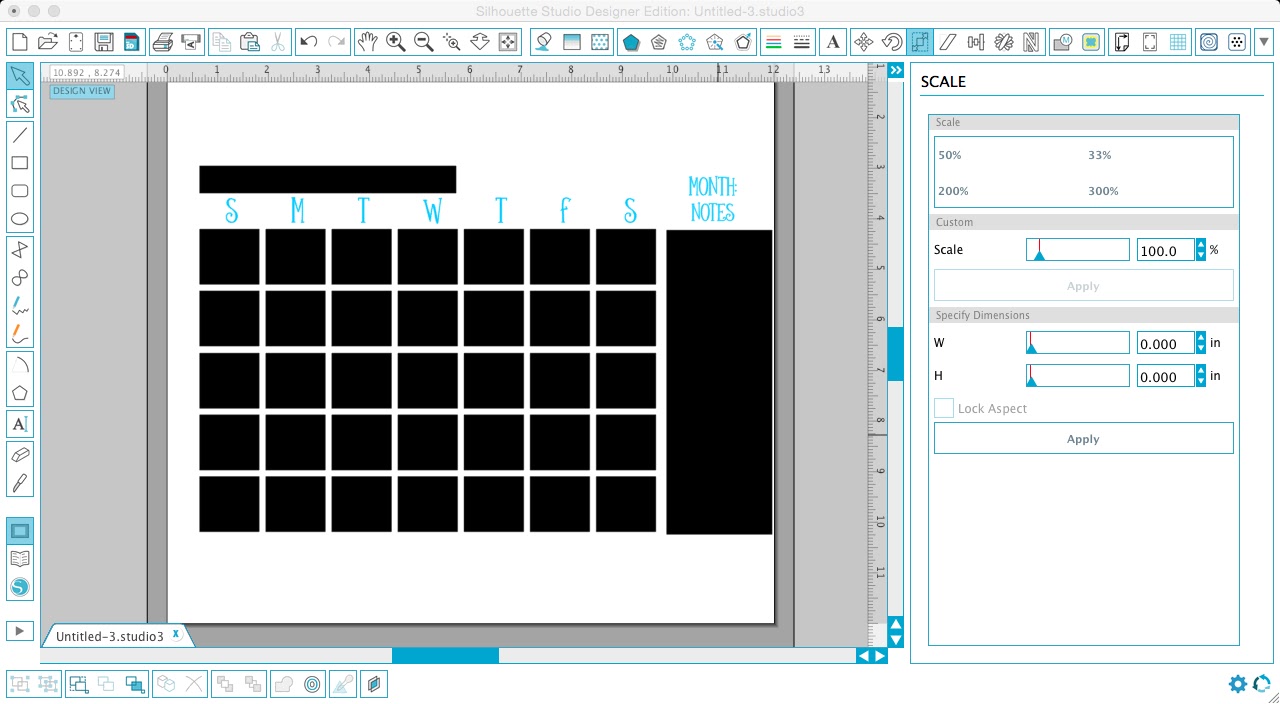Viewport: 1280px width, 704px height.
Task: Open the Rotate window
Action: tap(892, 42)
